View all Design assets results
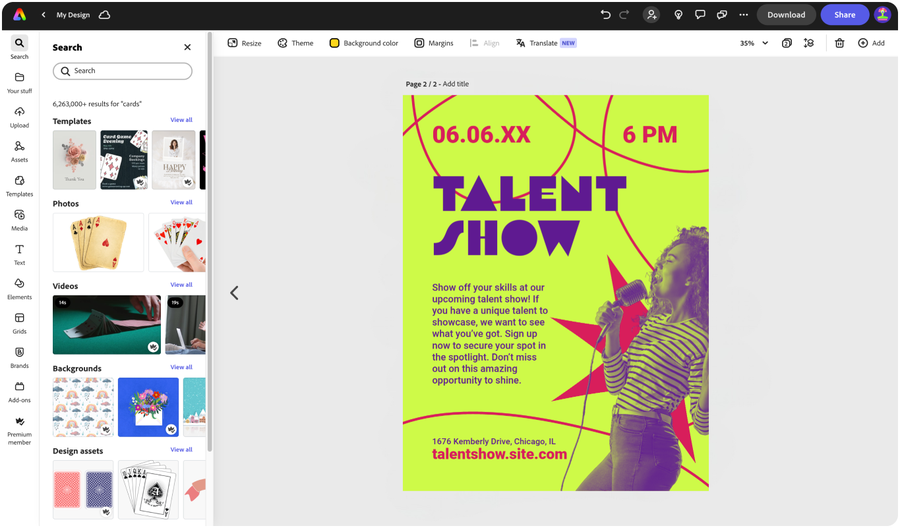 181,450
